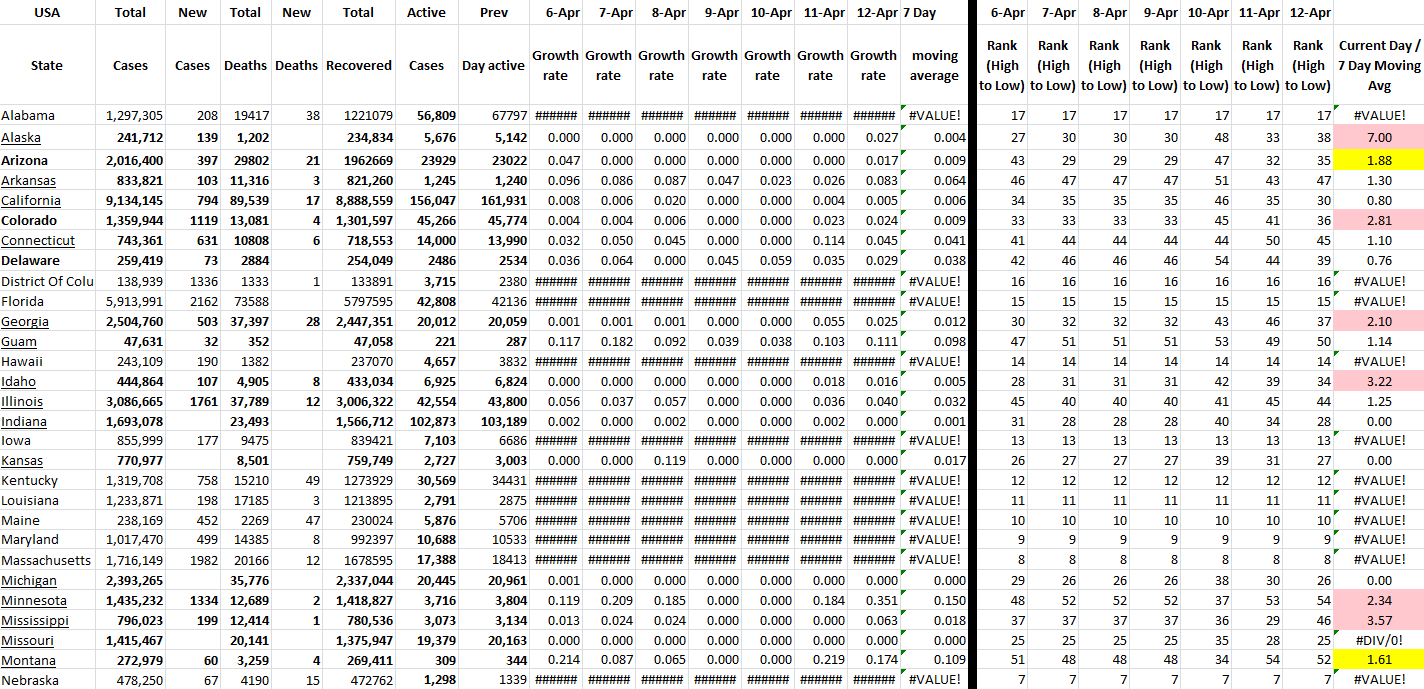Click the Connecticut state link
Screen dimensions: 1424x689
point(38,241)
